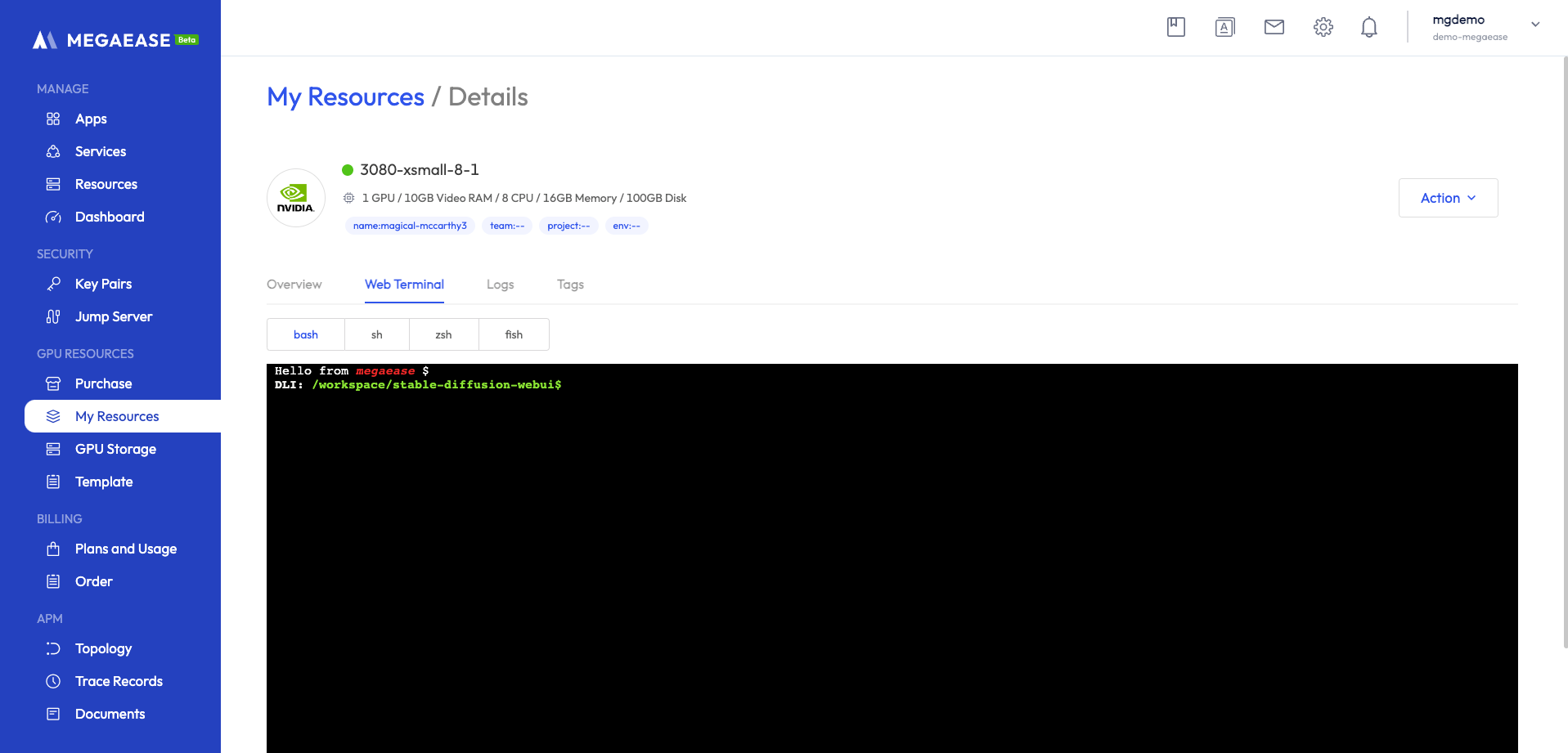Switch terminal shell to zsh

[443, 334]
